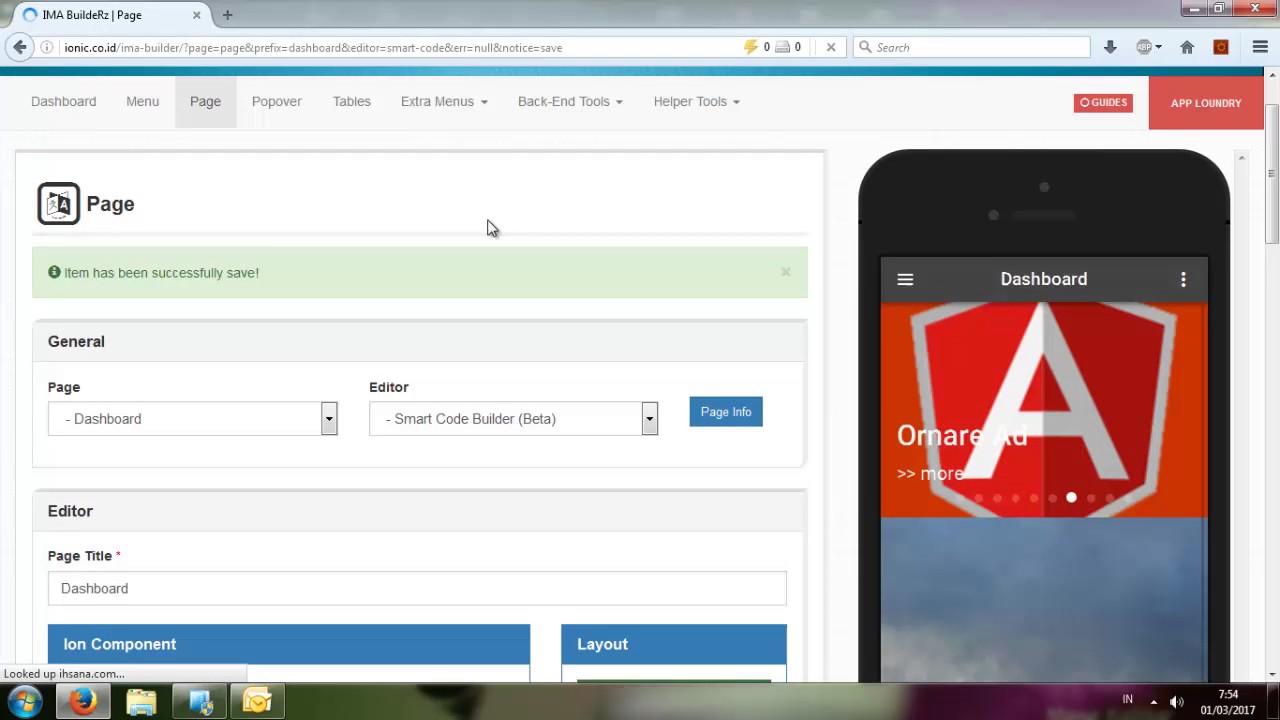Expand the Helper Tools dropdown
This screenshot has width=1280, height=720.
coord(696,101)
